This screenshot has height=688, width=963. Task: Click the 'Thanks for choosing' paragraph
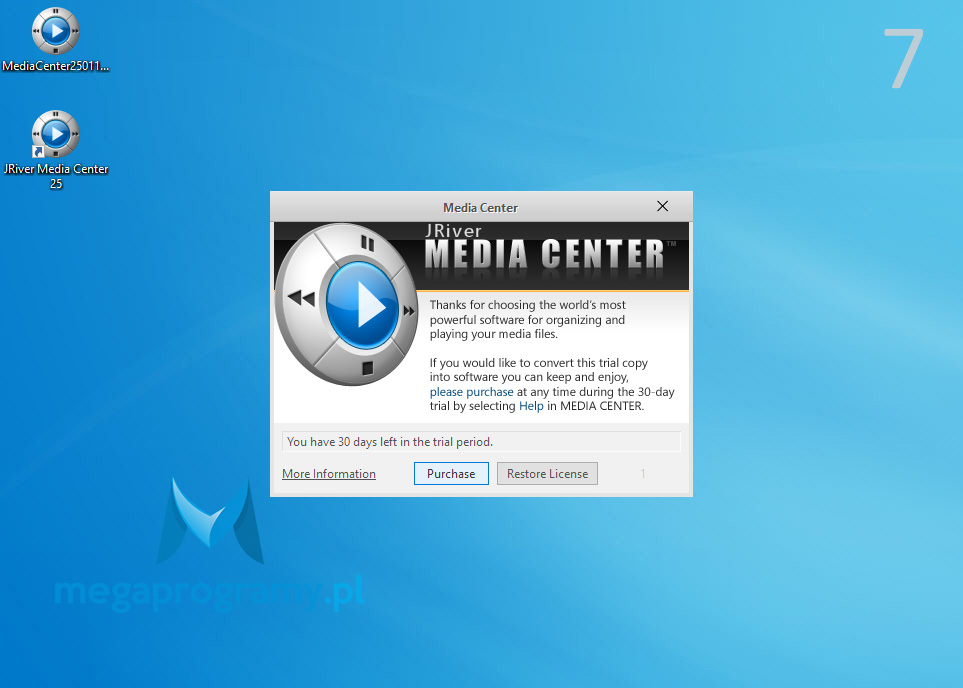[x=528, y=319]
